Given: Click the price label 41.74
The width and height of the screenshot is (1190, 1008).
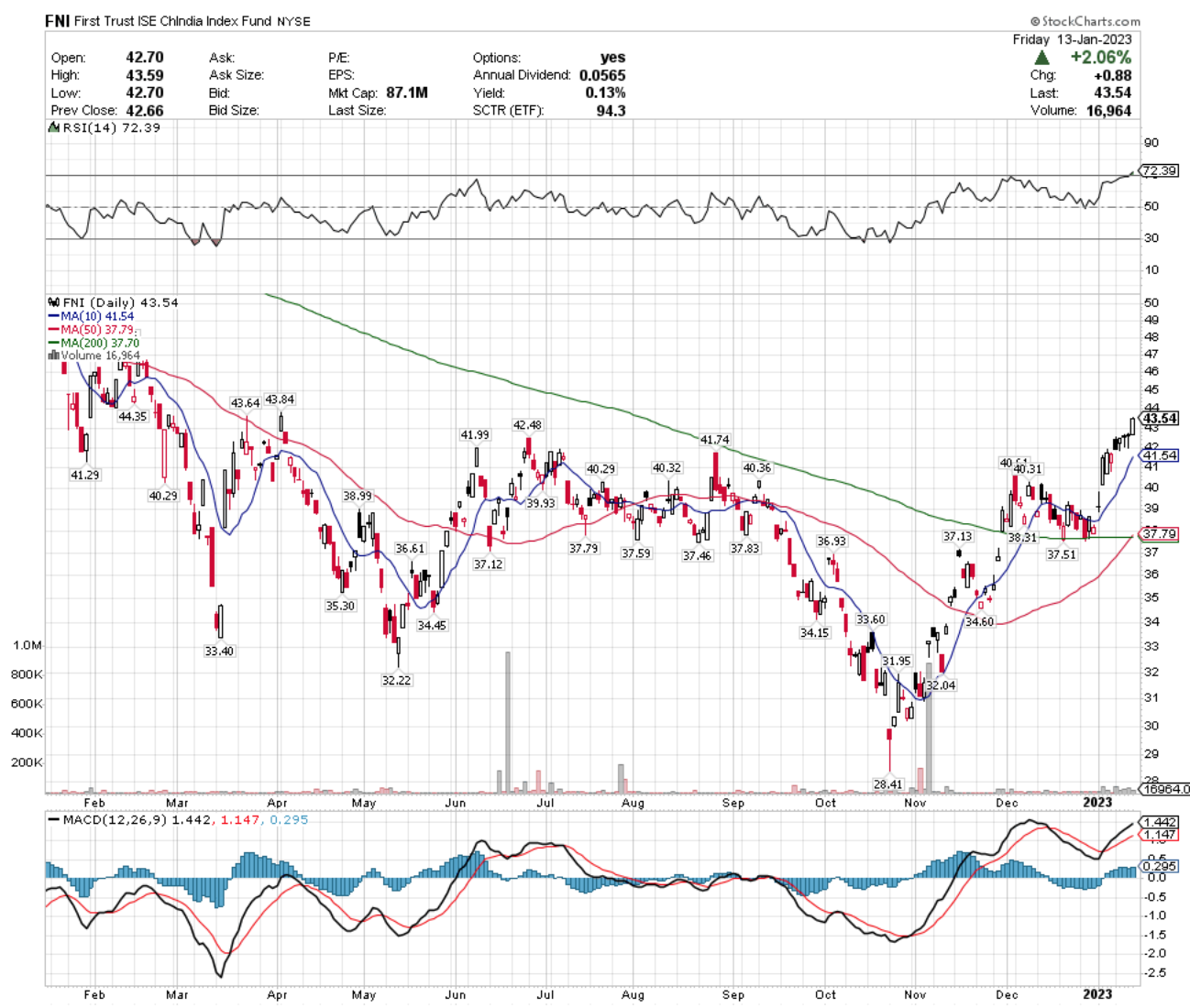Looking at the screenshot, I should tap(714, 440).
